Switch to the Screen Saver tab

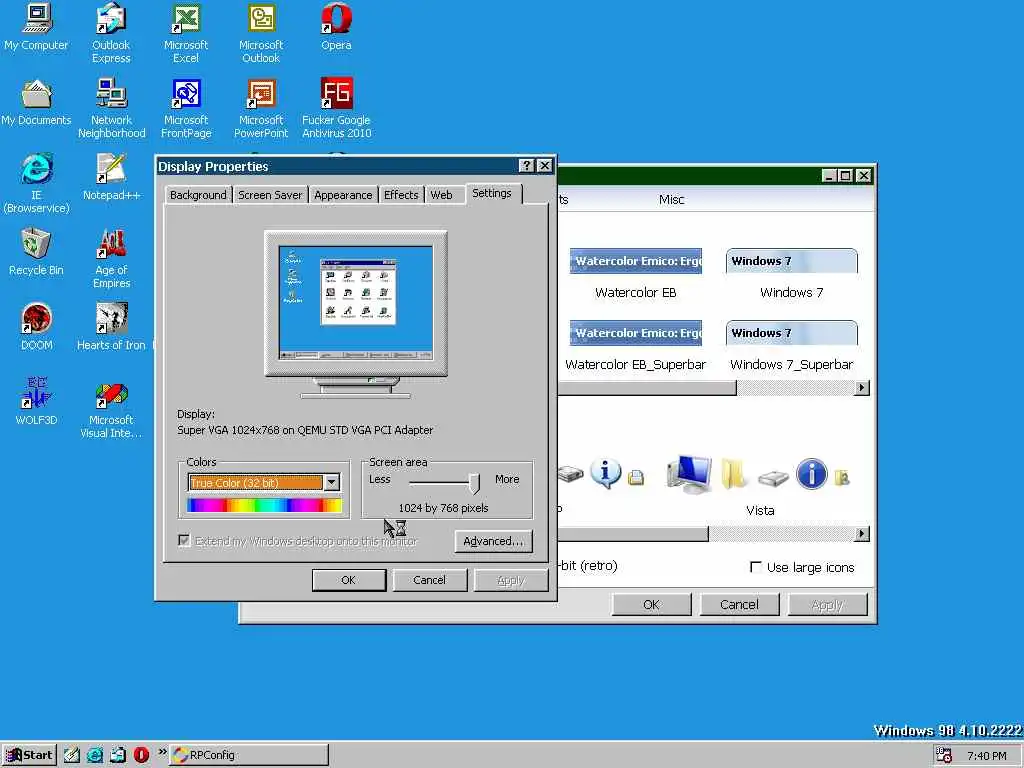click(x=270, y=195)
